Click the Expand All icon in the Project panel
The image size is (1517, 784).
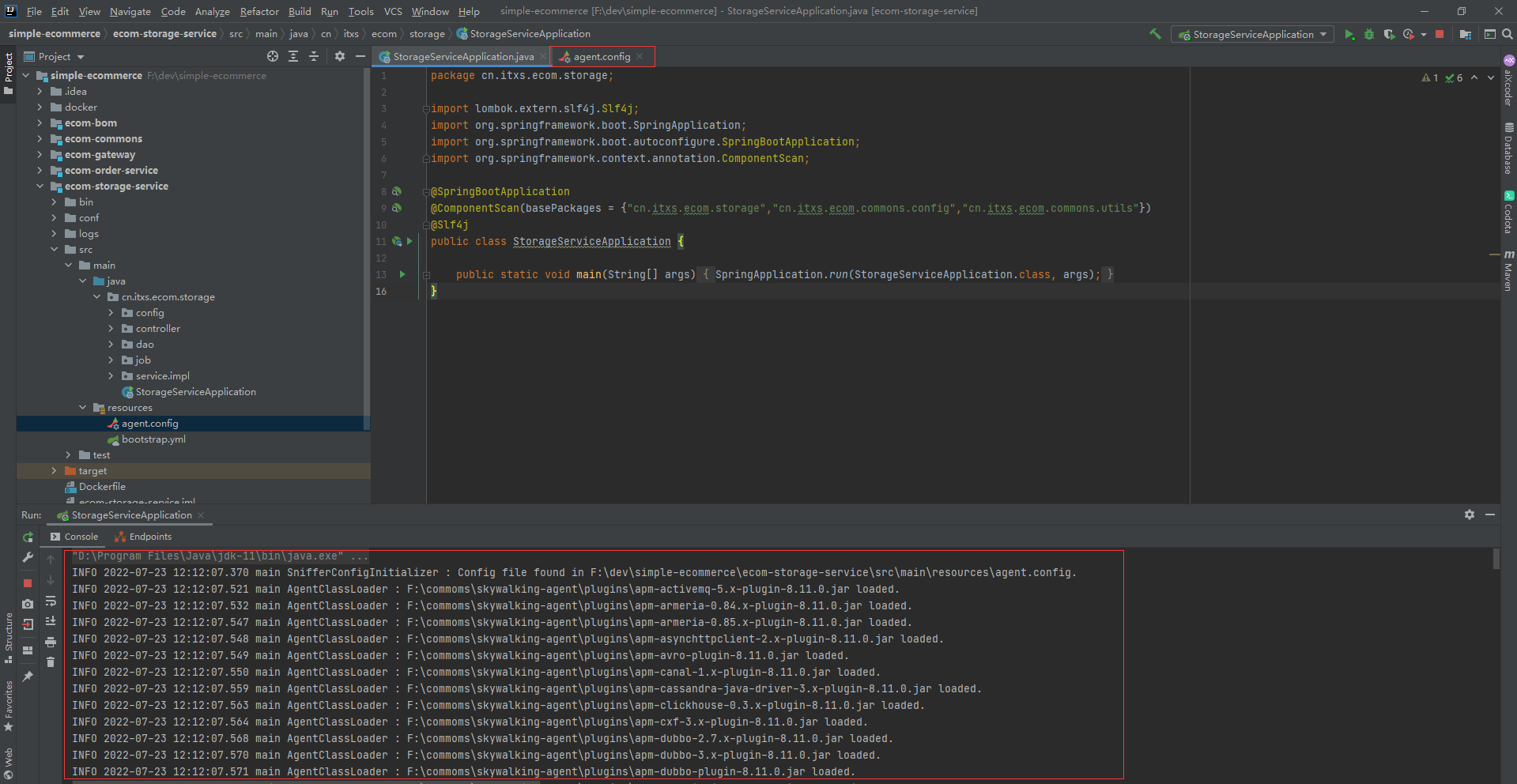click(293, 56)
